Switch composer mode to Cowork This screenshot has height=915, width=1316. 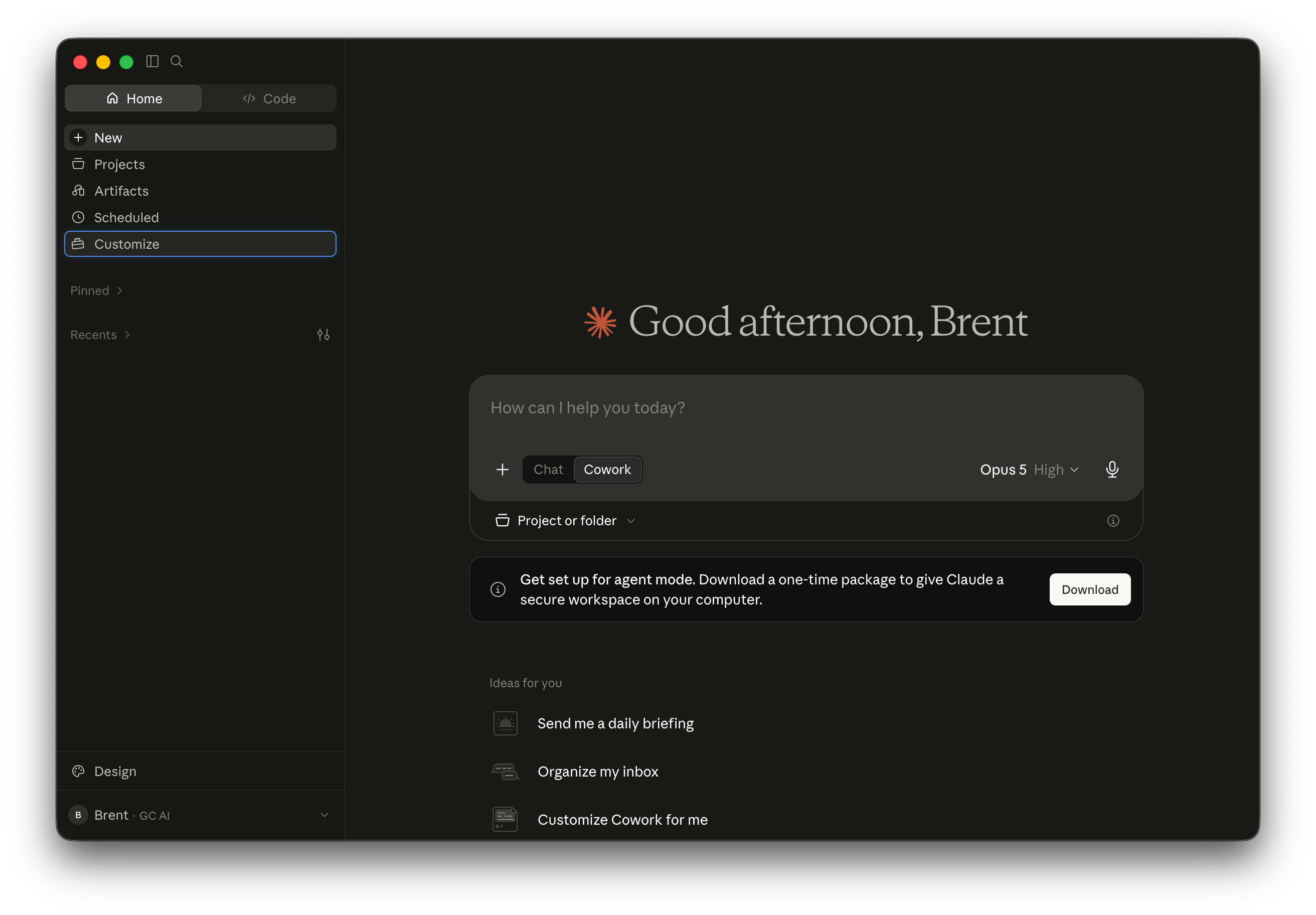click(x=607, y=470)
